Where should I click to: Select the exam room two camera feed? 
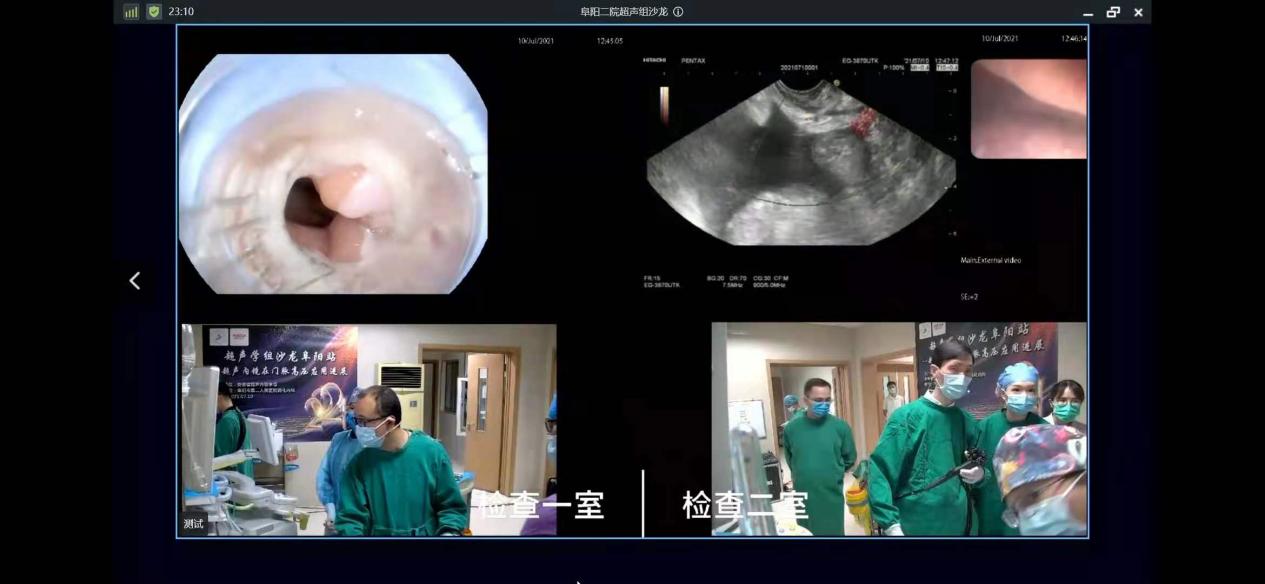[898, 429]
